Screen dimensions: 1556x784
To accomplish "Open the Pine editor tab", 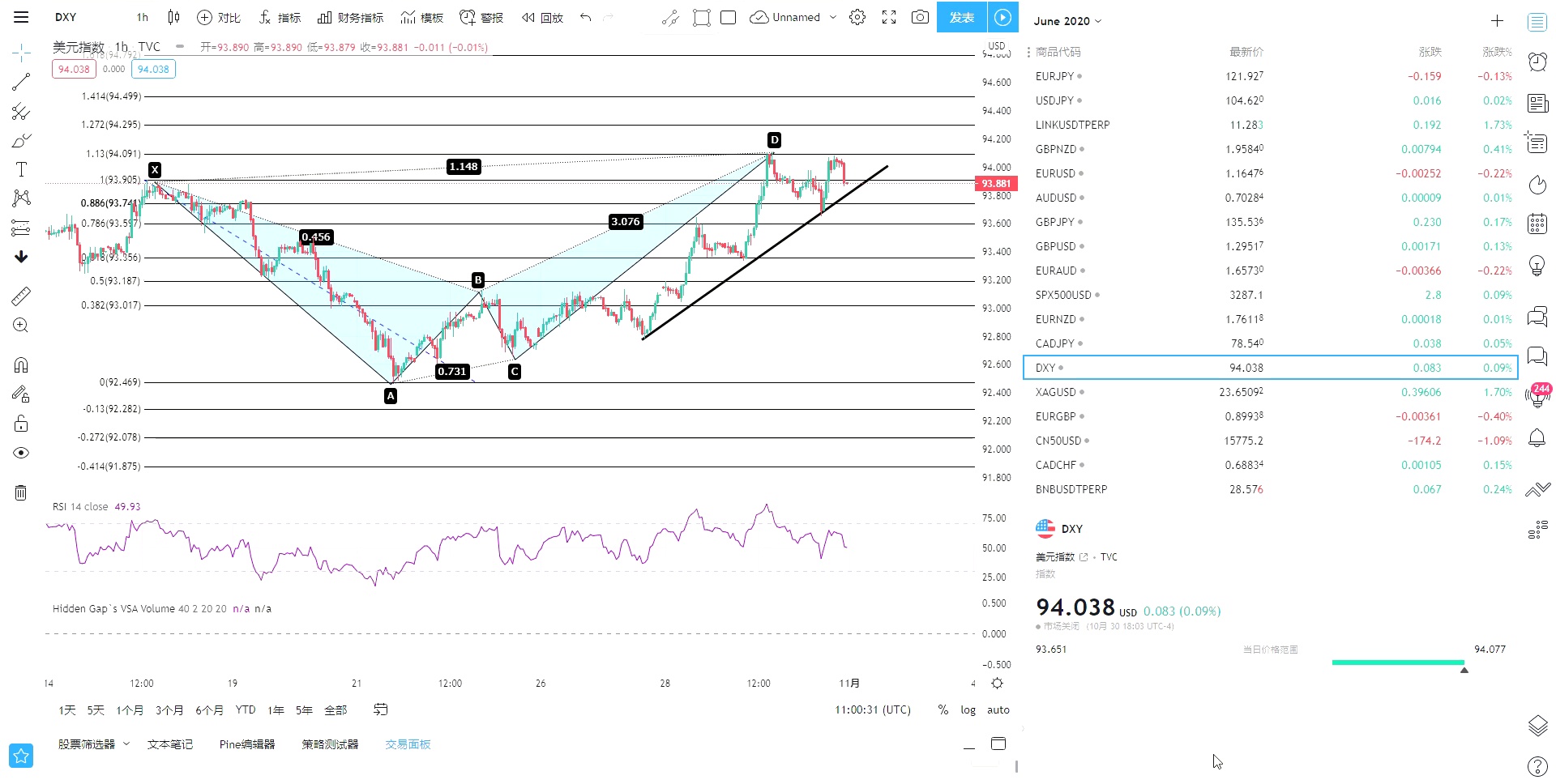I will 247,744.
